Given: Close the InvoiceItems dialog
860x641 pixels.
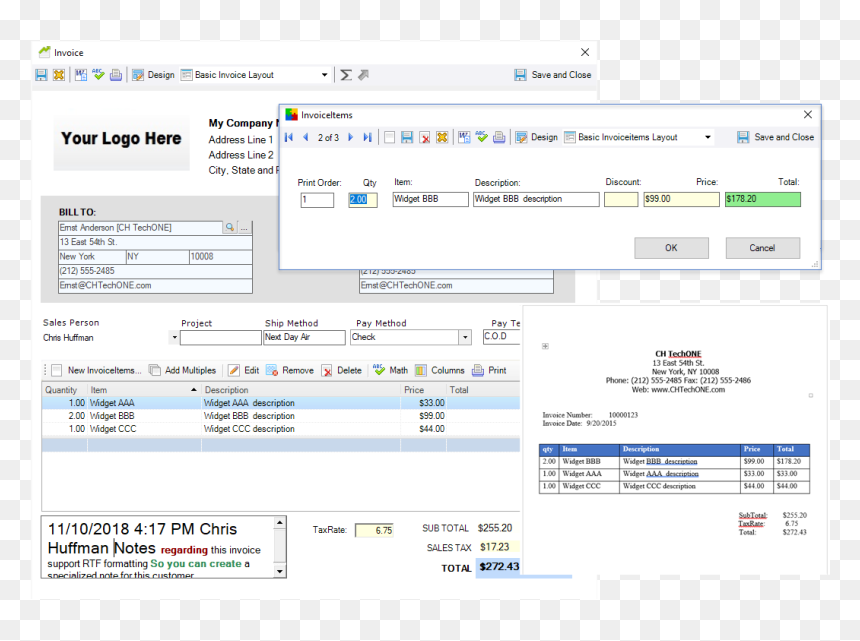Looking at the screenshot, I should click(x=808, y=115).
